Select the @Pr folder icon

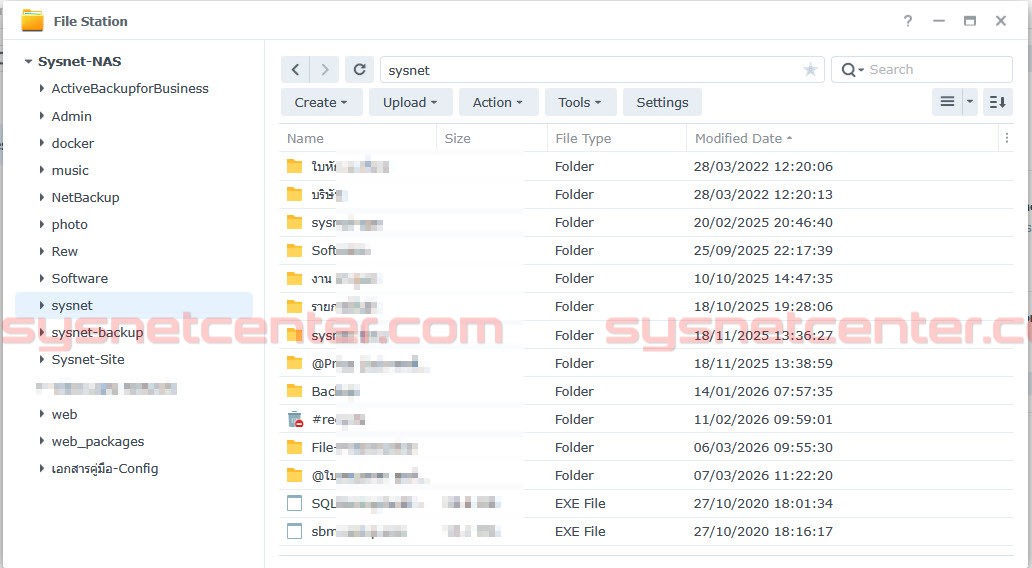pos(295,363)
